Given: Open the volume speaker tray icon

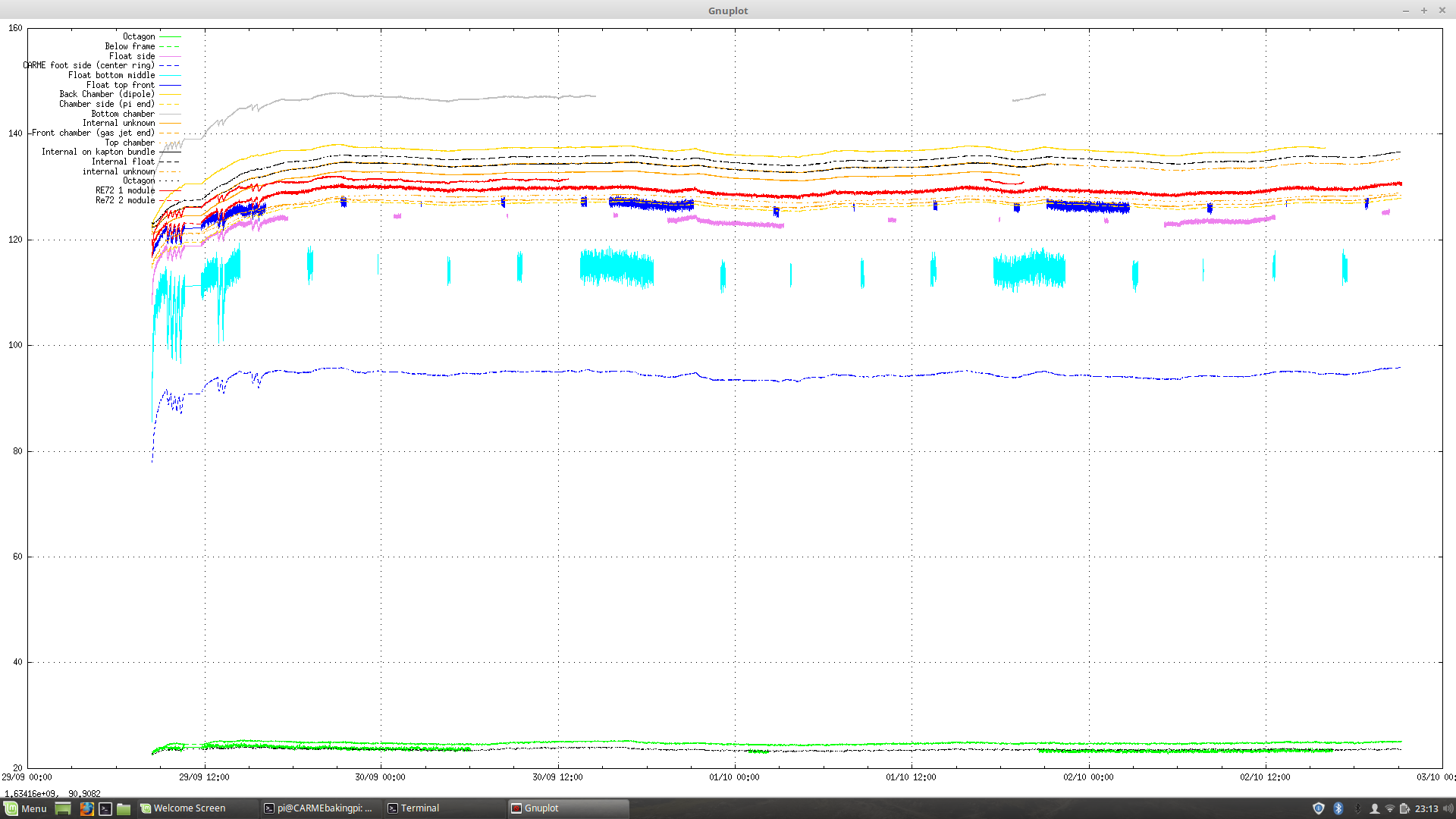Looking at the screenshot, I should [1448, 808].
